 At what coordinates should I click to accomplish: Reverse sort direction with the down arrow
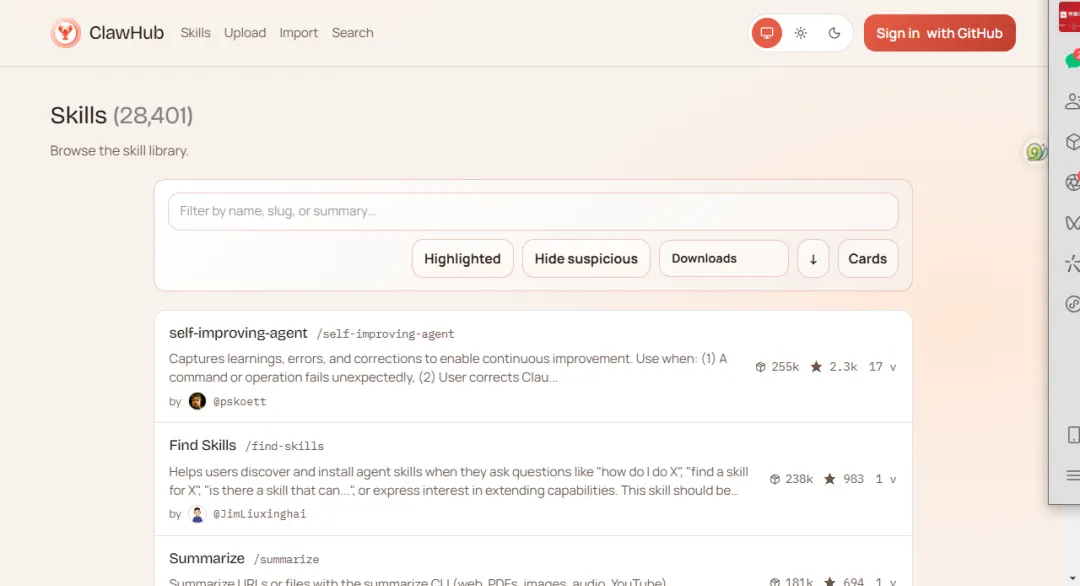point(813,258)
